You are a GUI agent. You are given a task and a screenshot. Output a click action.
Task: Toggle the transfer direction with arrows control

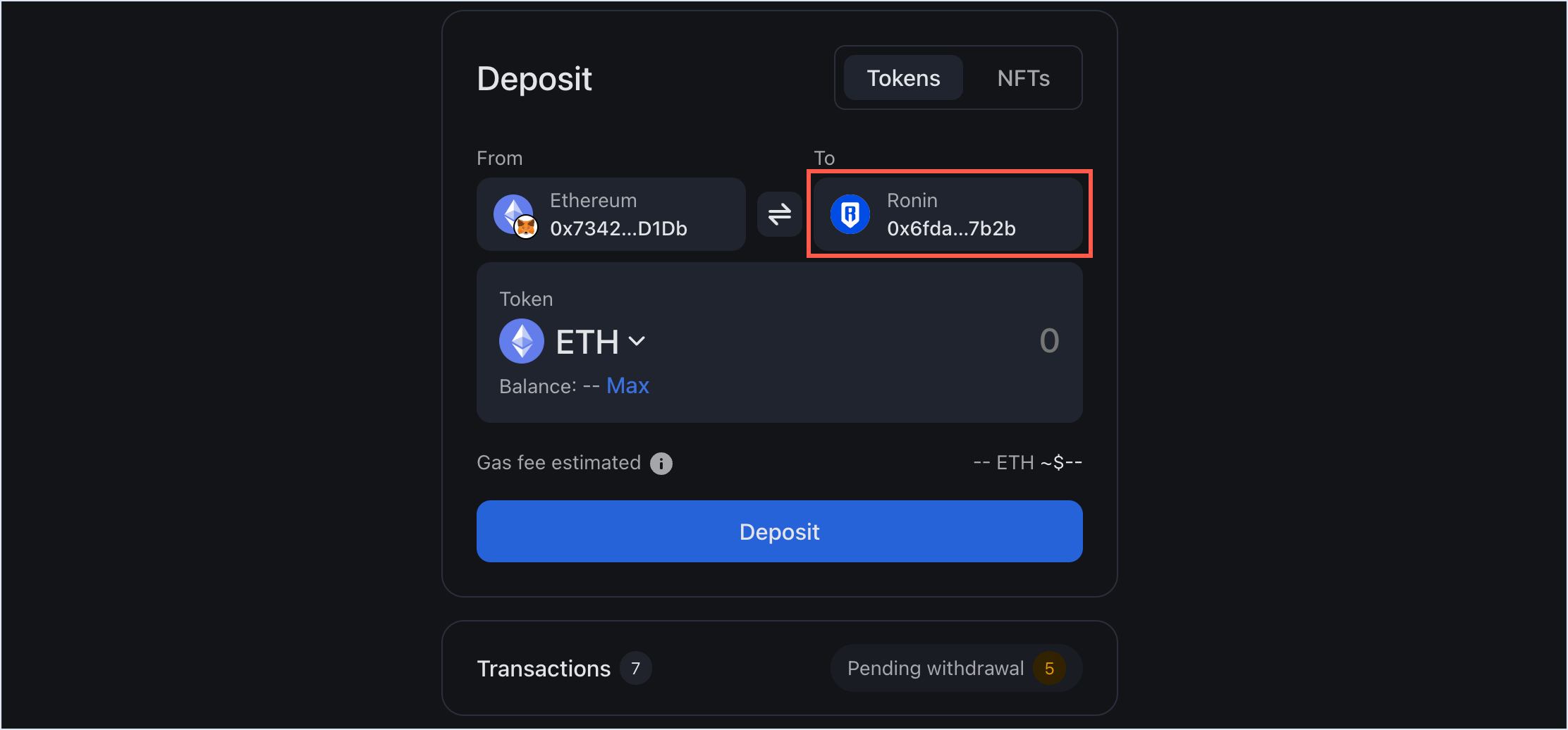779,214
